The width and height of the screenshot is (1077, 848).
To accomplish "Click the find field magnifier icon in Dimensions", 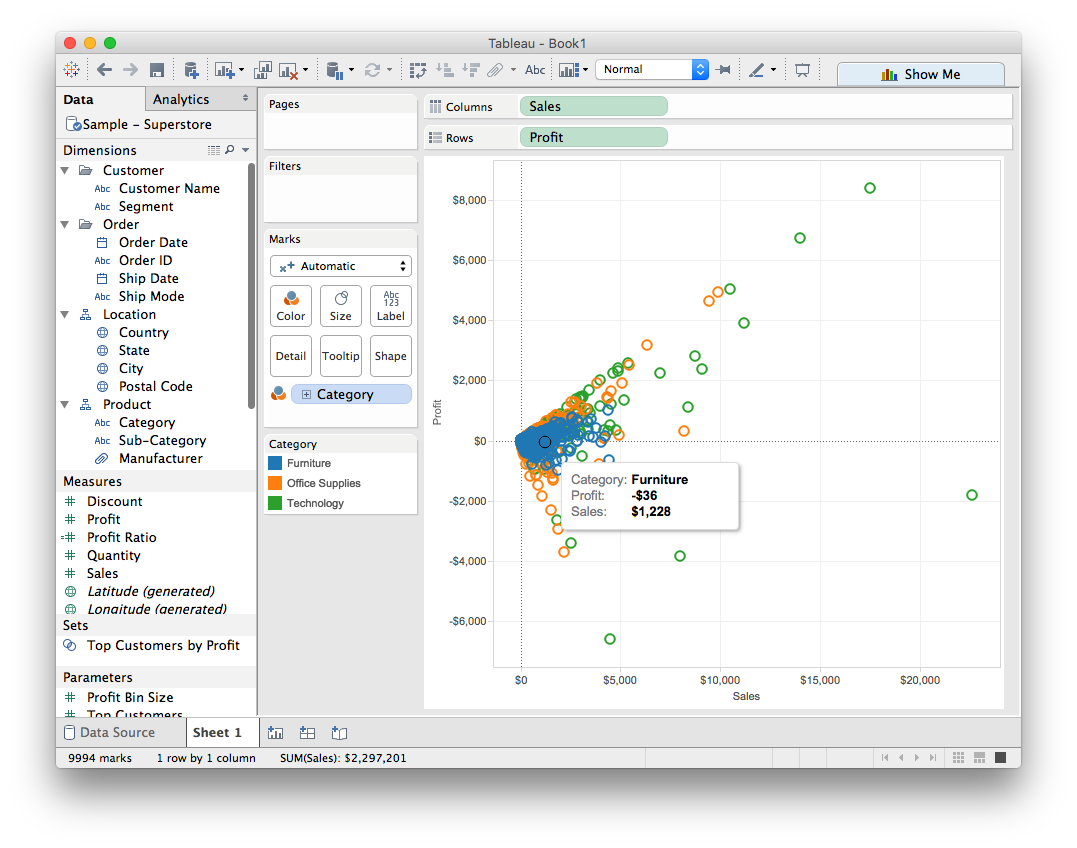I will coord(230,150).
